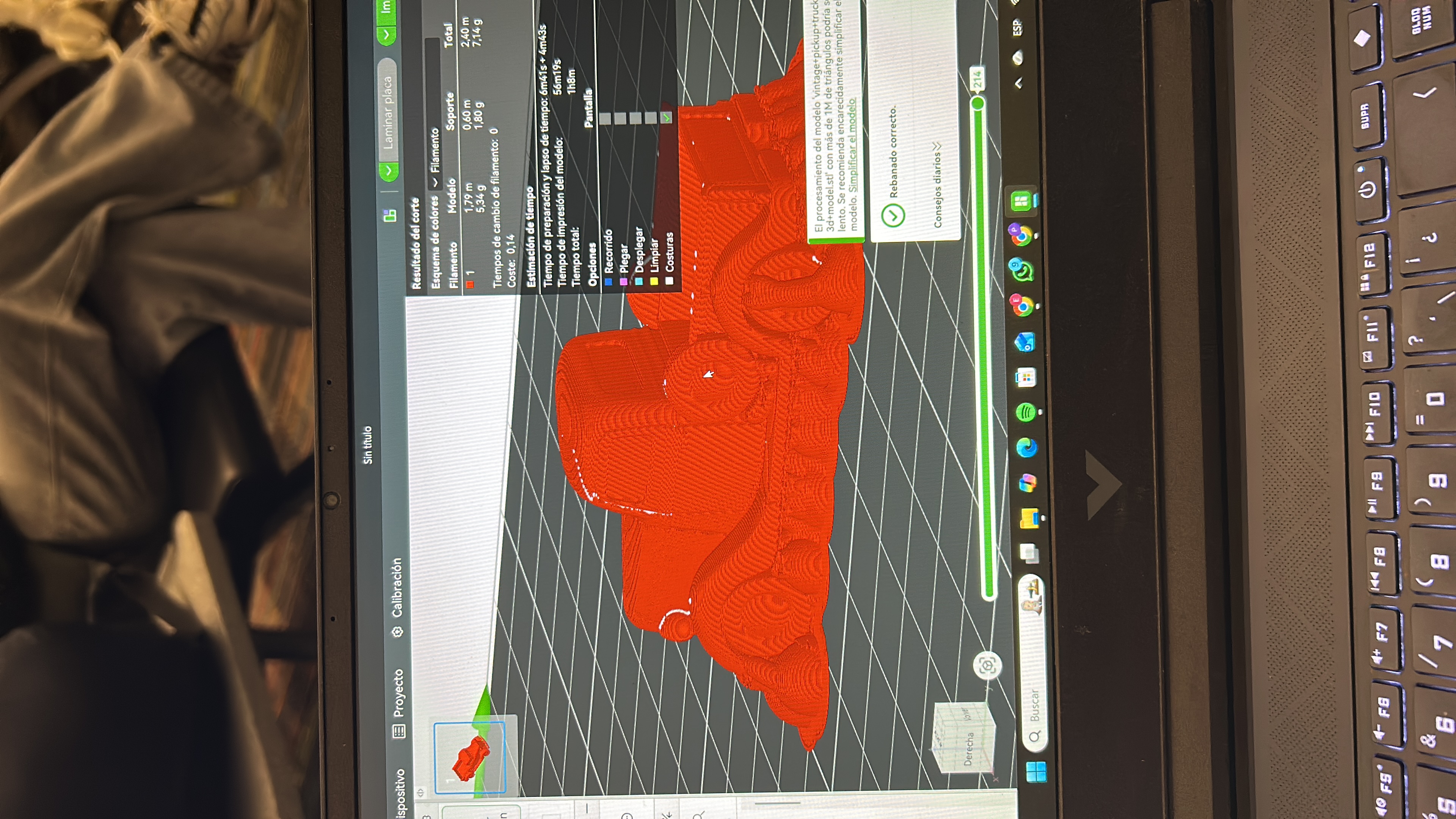Click the total time value 1h8m
This screenshot has height=819, width=1456.
coord(571,82)
